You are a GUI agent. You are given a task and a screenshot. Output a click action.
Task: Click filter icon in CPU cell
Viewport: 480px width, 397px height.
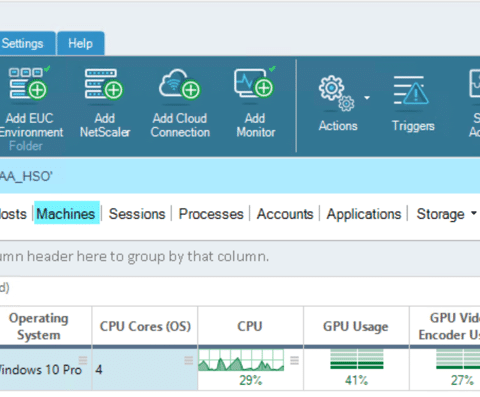pyautogui.click(x=294, y=360)
